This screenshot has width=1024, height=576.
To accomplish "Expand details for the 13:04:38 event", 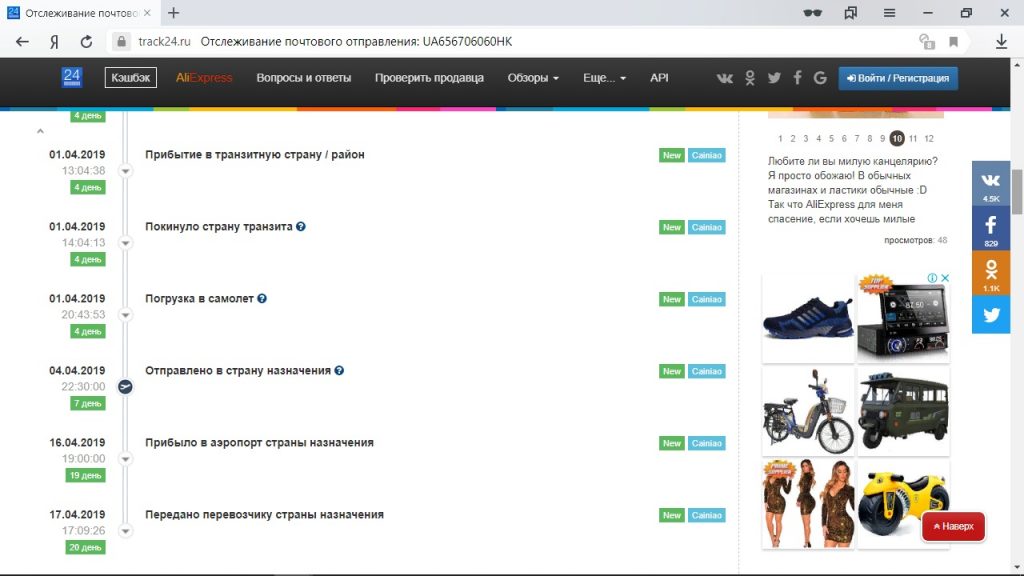I will click(x=125, y=171).
